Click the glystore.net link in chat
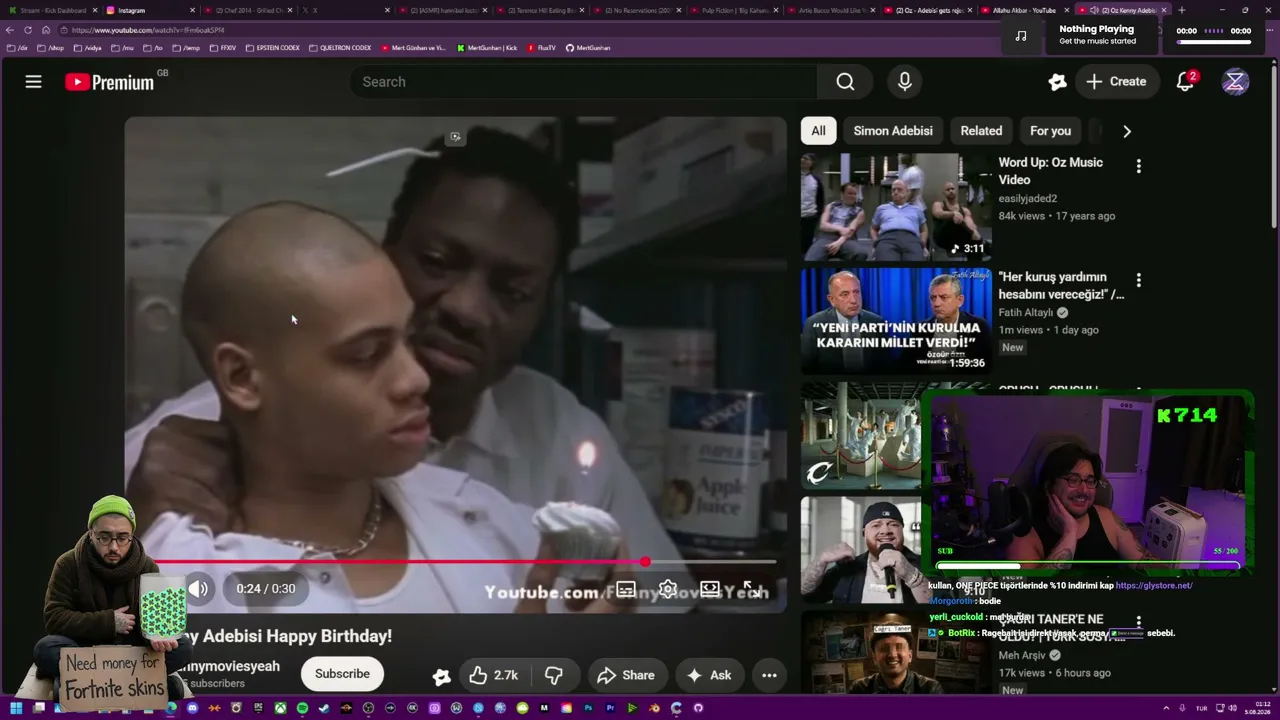 coord(1154,586)
